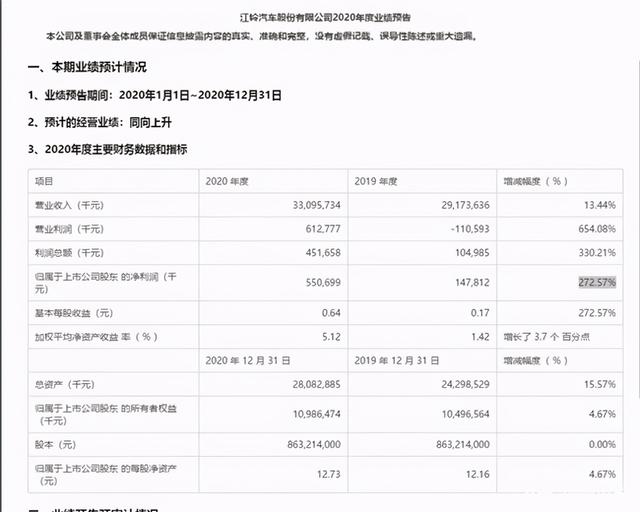The width and height of the screenshot is (640, 512).
Task: Click value -110,593
Action: 470,229
